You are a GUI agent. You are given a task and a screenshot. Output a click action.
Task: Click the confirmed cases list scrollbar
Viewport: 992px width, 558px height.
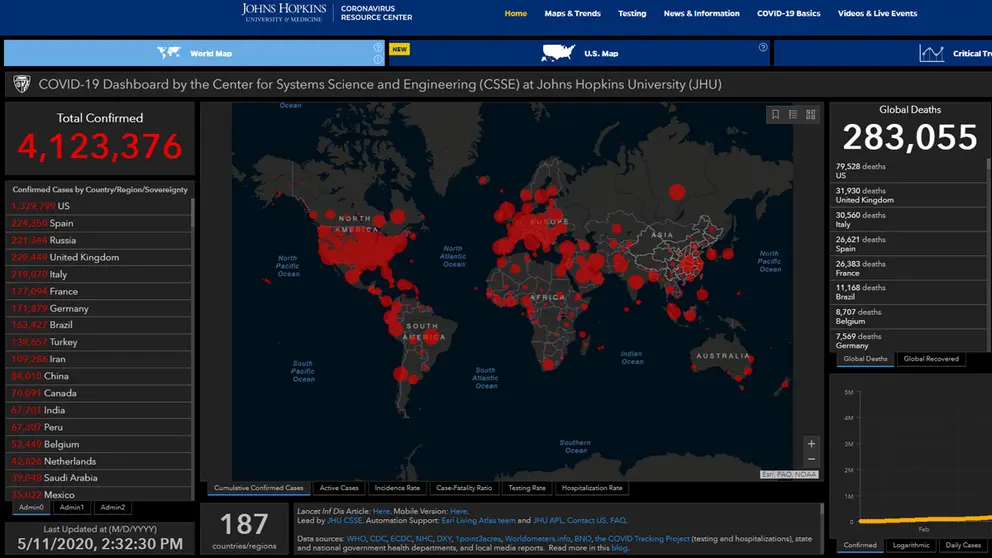pos(192,213)
